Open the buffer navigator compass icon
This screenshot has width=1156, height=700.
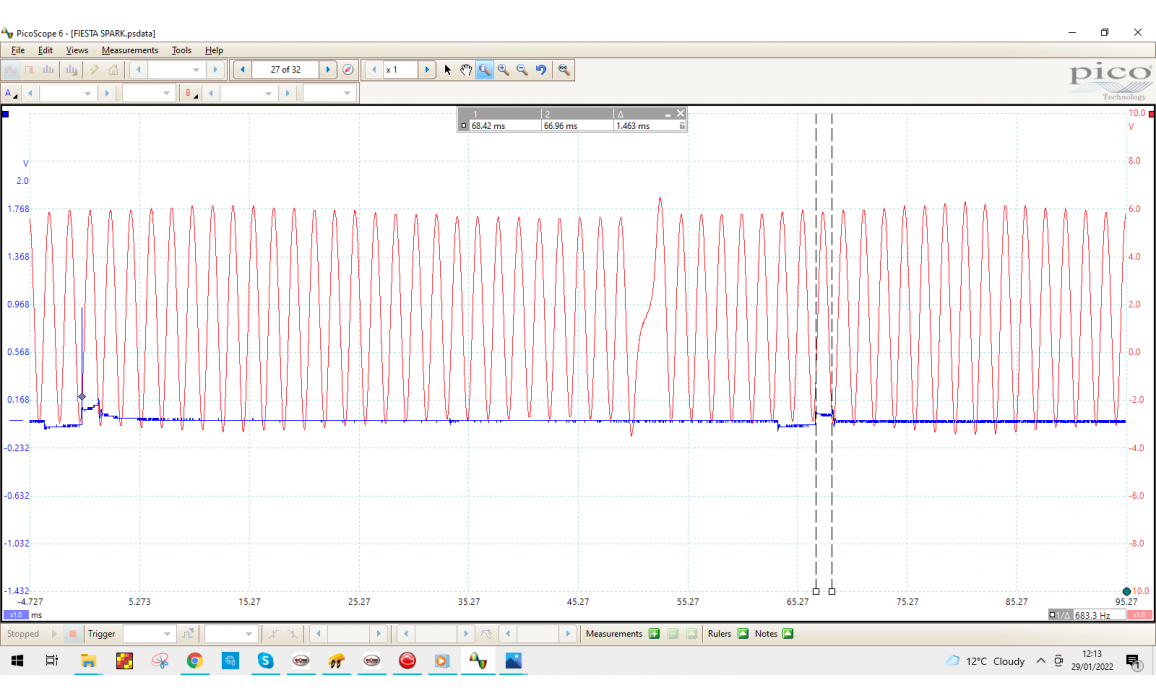(x=348, y=70)
